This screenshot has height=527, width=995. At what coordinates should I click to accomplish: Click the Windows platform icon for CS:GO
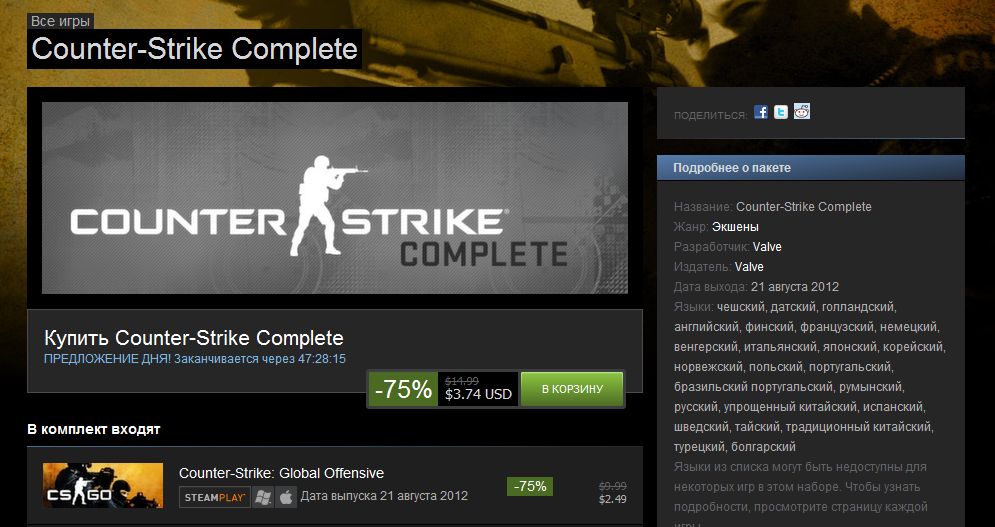(263, 497)
